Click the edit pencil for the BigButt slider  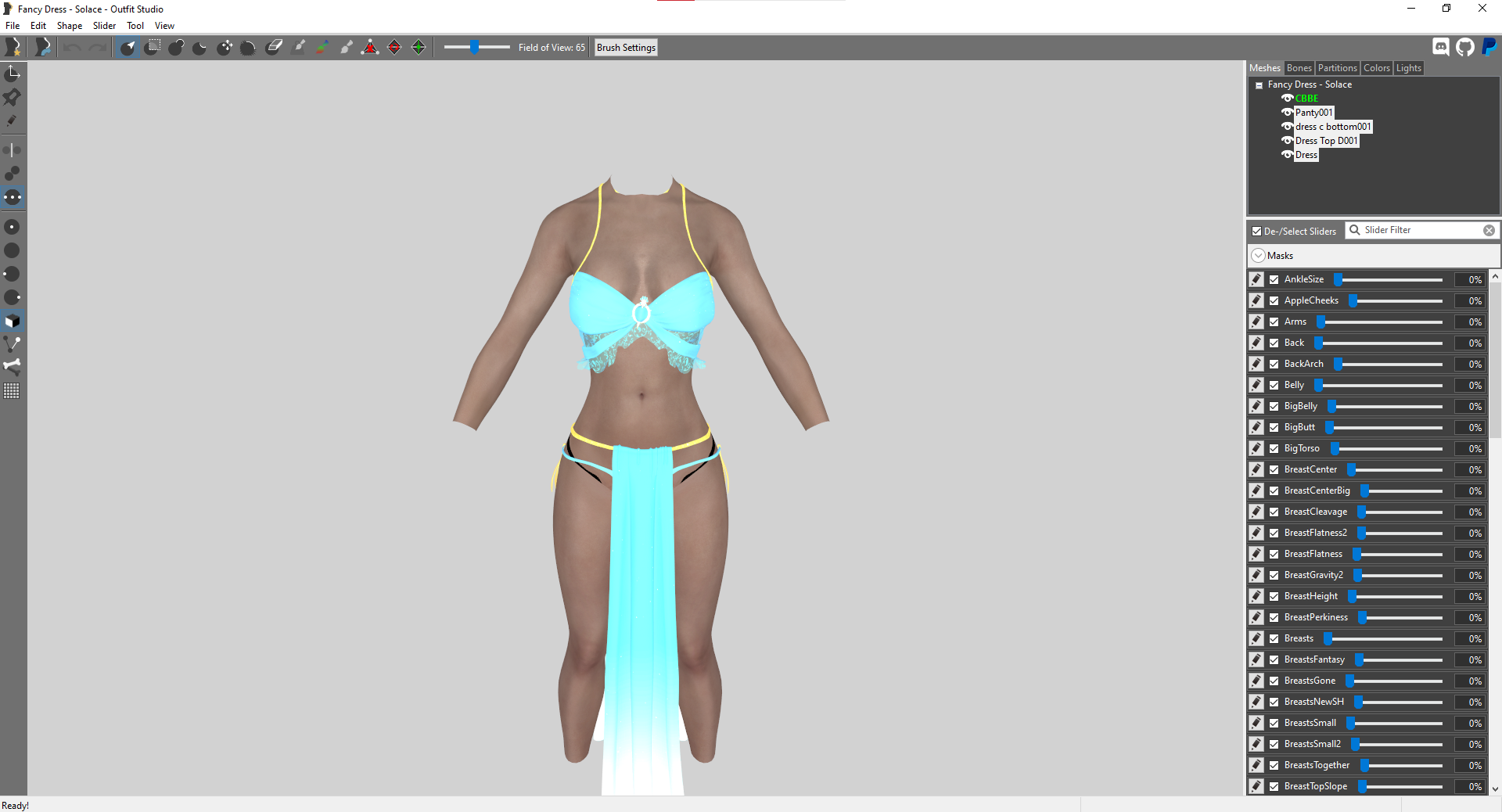pos(1256,427)
